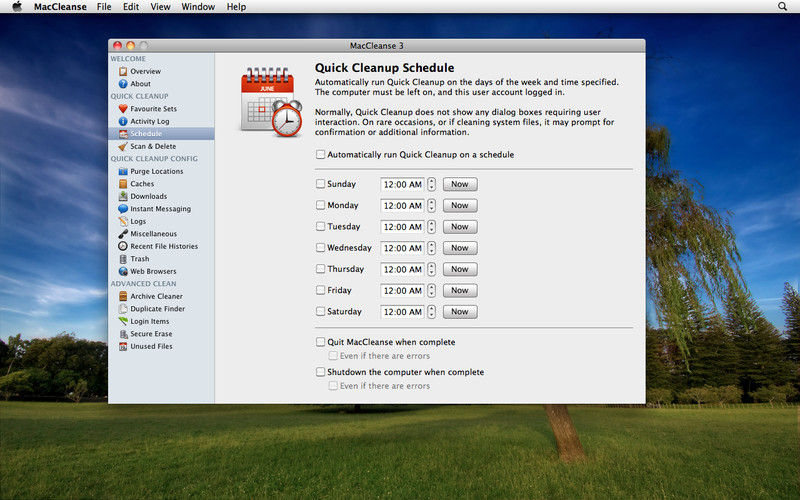
Task: Select the Trash icon in sidebar
Action: click(x=123, y=259)
